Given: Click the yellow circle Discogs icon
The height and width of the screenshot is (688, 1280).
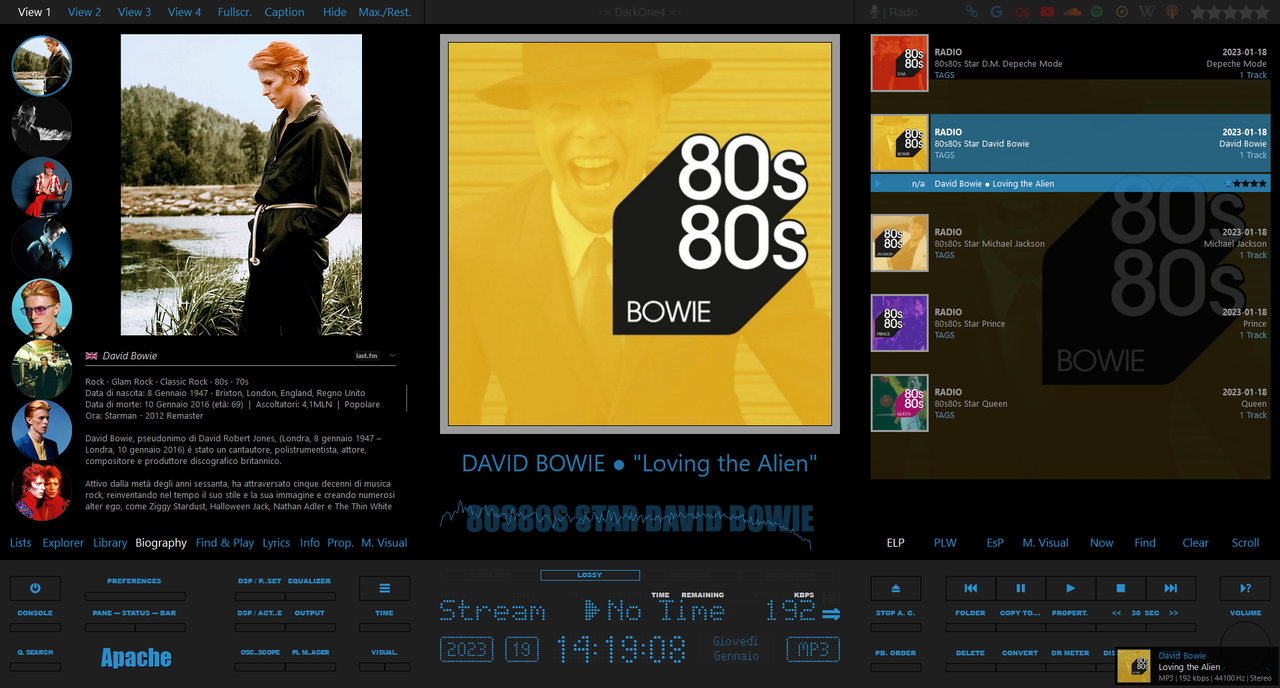Looking at the screenshot, I should tap(1122, 12).
